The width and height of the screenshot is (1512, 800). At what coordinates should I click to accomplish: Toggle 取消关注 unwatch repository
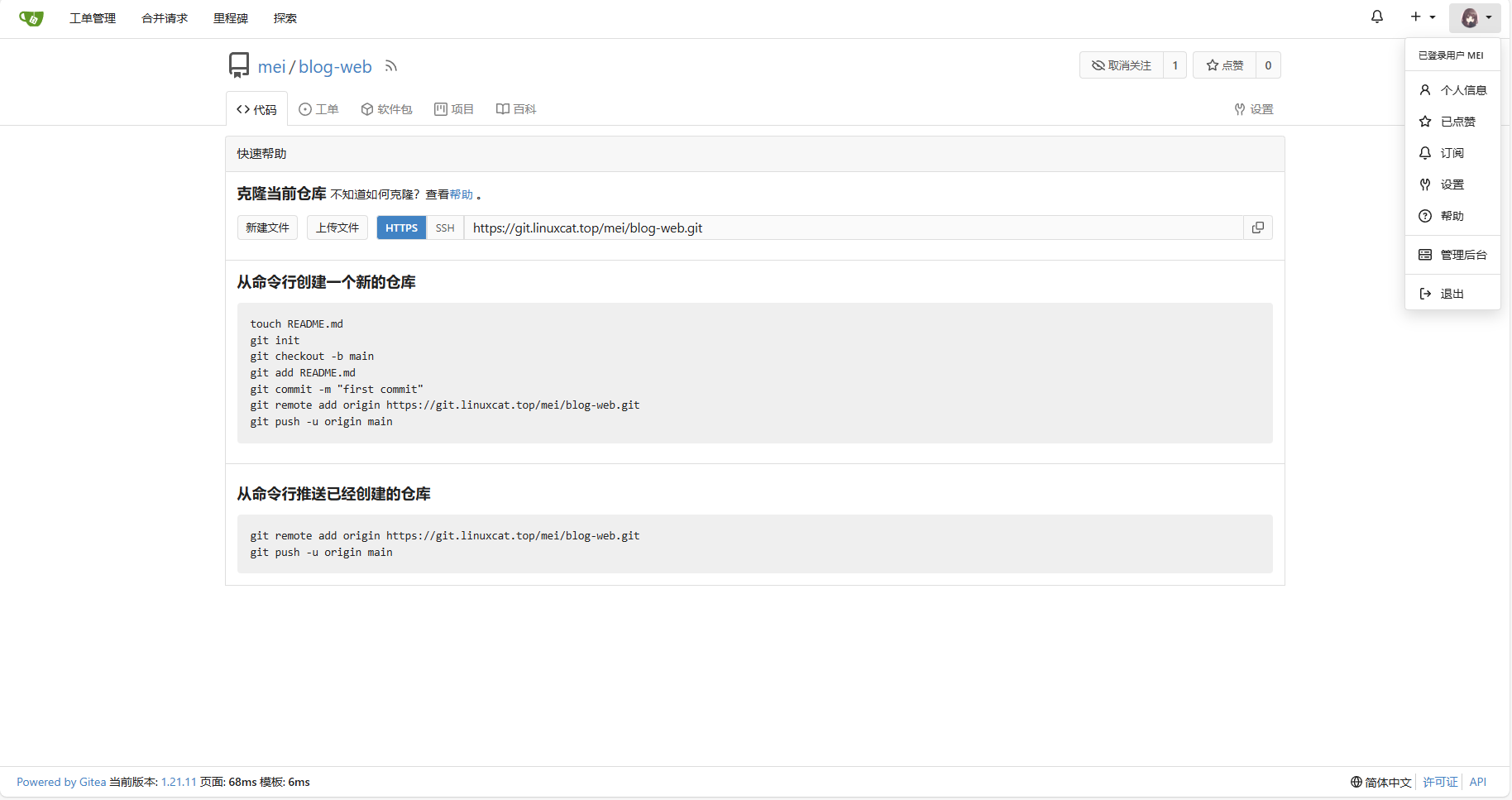(1122, 65)
